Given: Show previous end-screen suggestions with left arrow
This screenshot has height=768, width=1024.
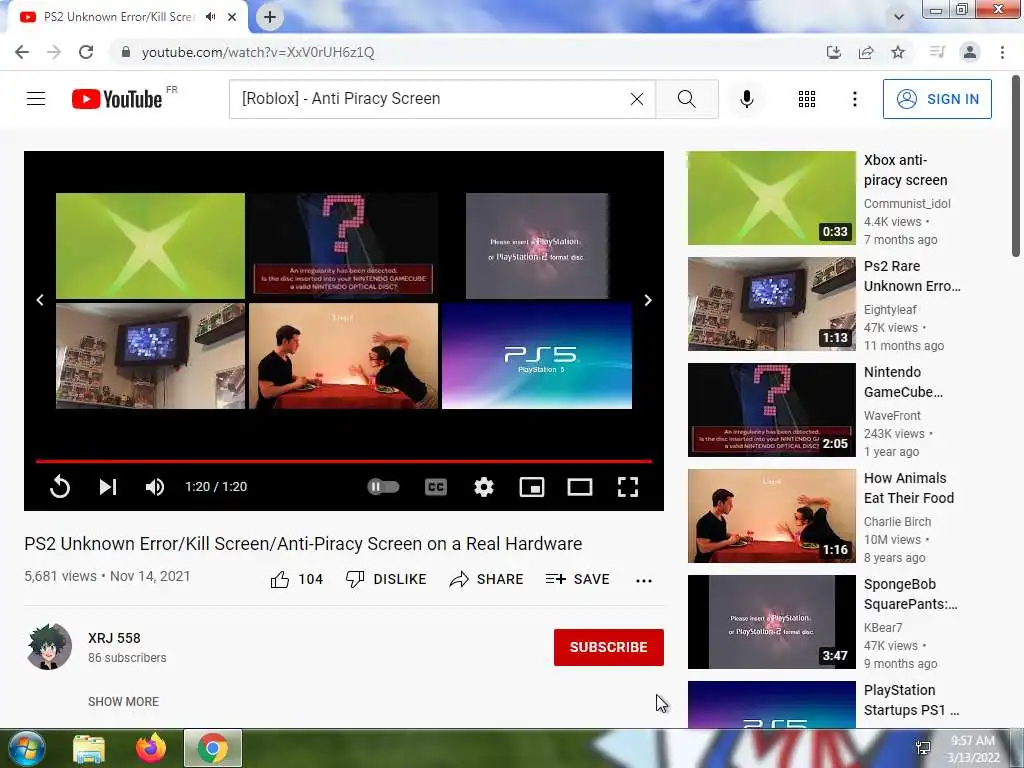Looking at the screenshot, I should (x=40, y=300).
